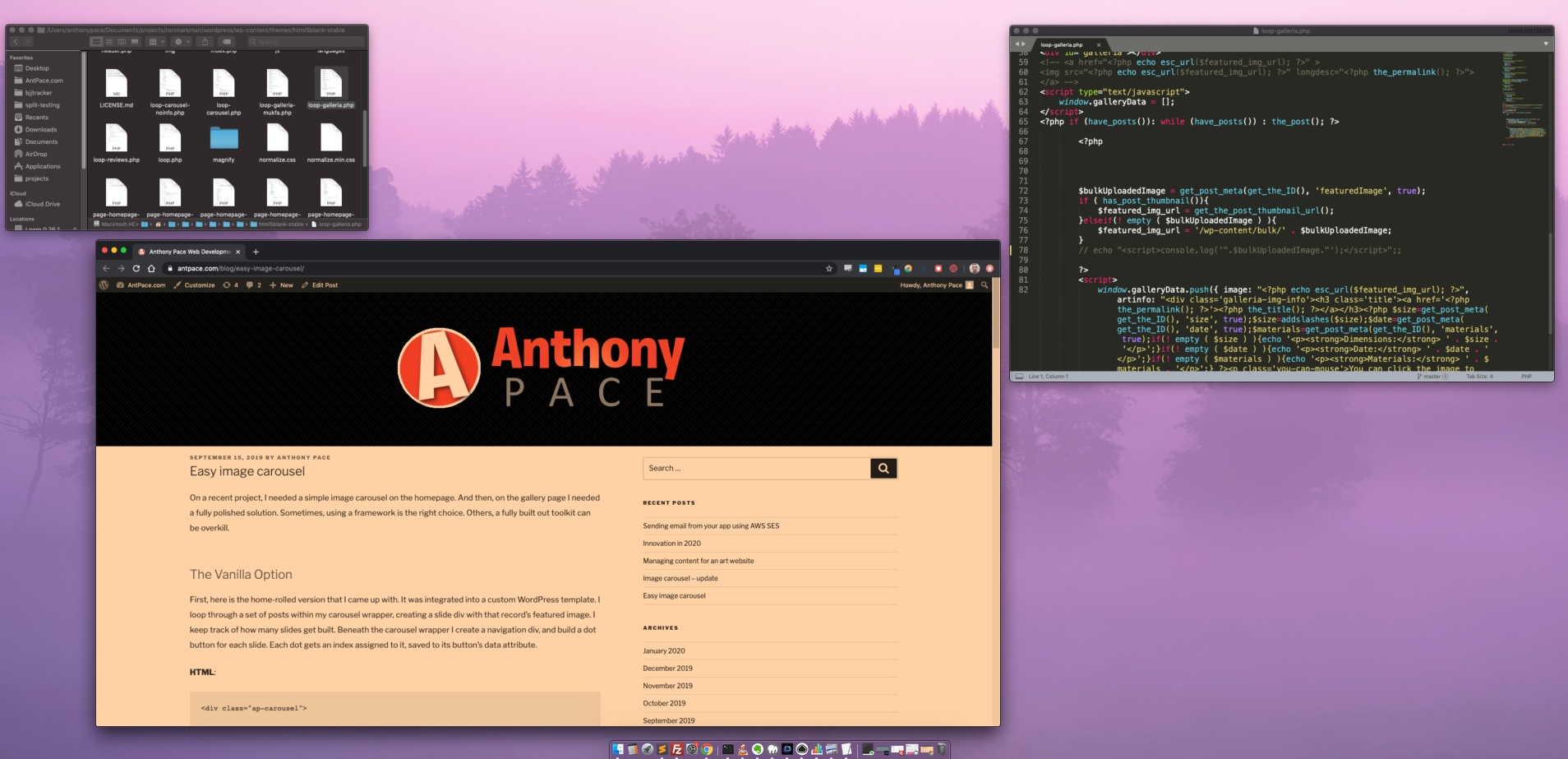The width and height of the screenshot is (1568, 759).
Task: Close the Anthony Pace Web Development tab
Action: pyautogui.click(x=238, y=252)
